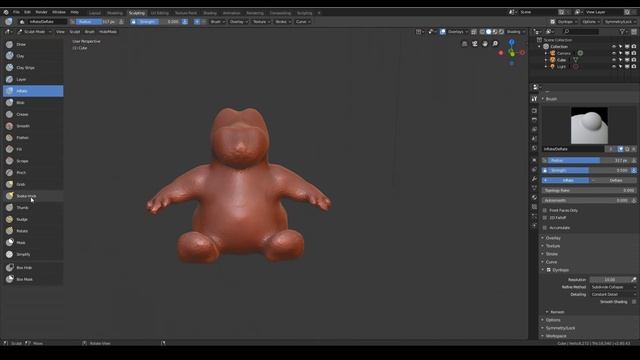Select the Crease brush tool
This screenshot has width=640, height=360.
[33, 114]
